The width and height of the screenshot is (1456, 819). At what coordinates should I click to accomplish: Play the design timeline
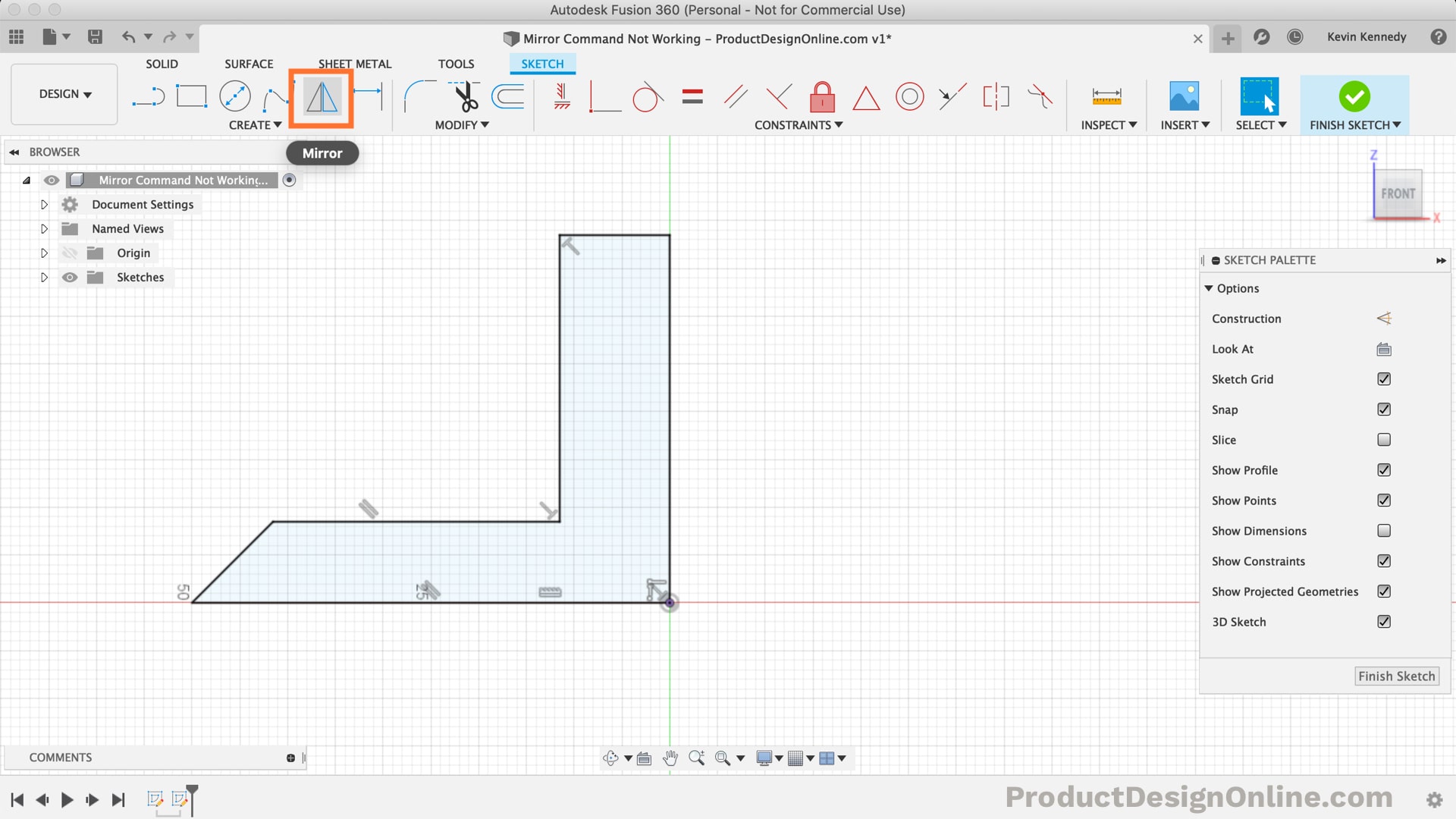coord(67,799)
